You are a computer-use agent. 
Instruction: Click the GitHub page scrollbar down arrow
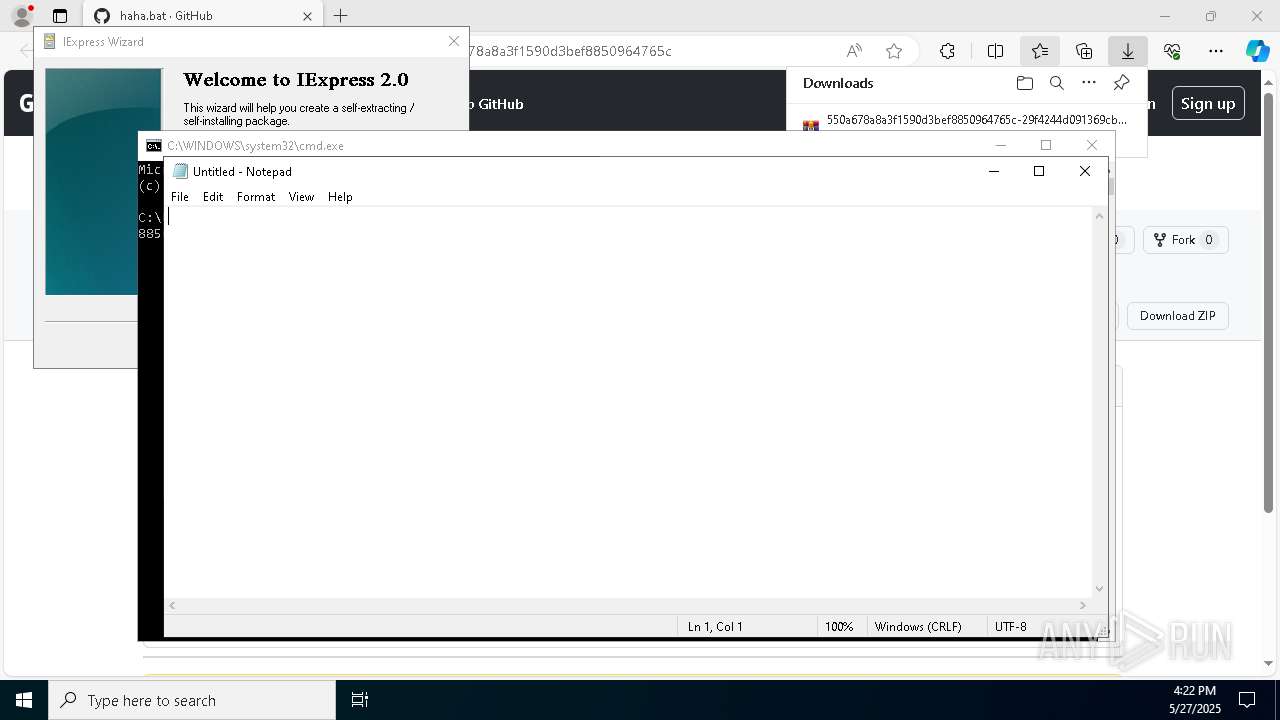[1270, 663]
